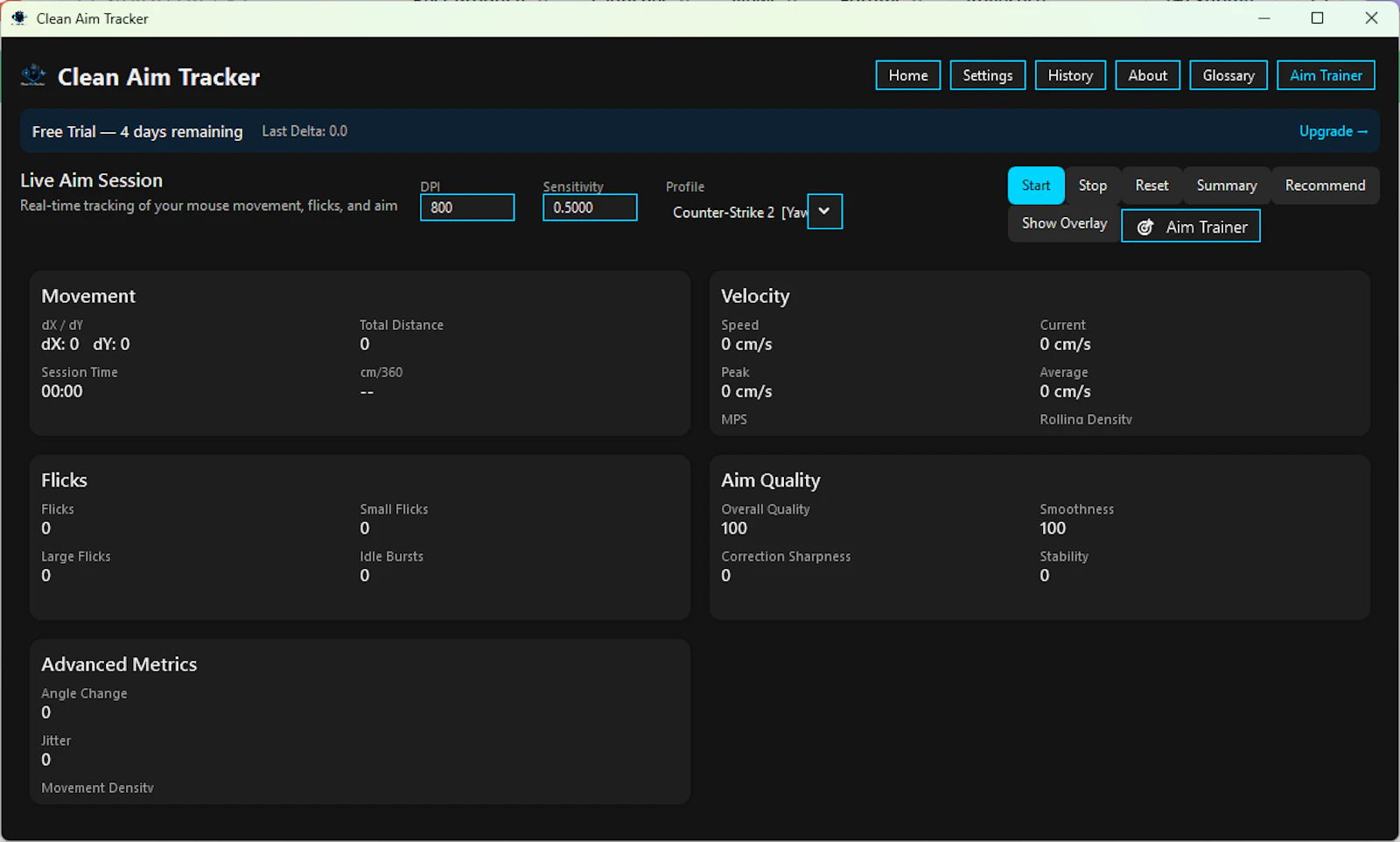Click the Stability label

pyautogui.click(x=1064, y=556)
